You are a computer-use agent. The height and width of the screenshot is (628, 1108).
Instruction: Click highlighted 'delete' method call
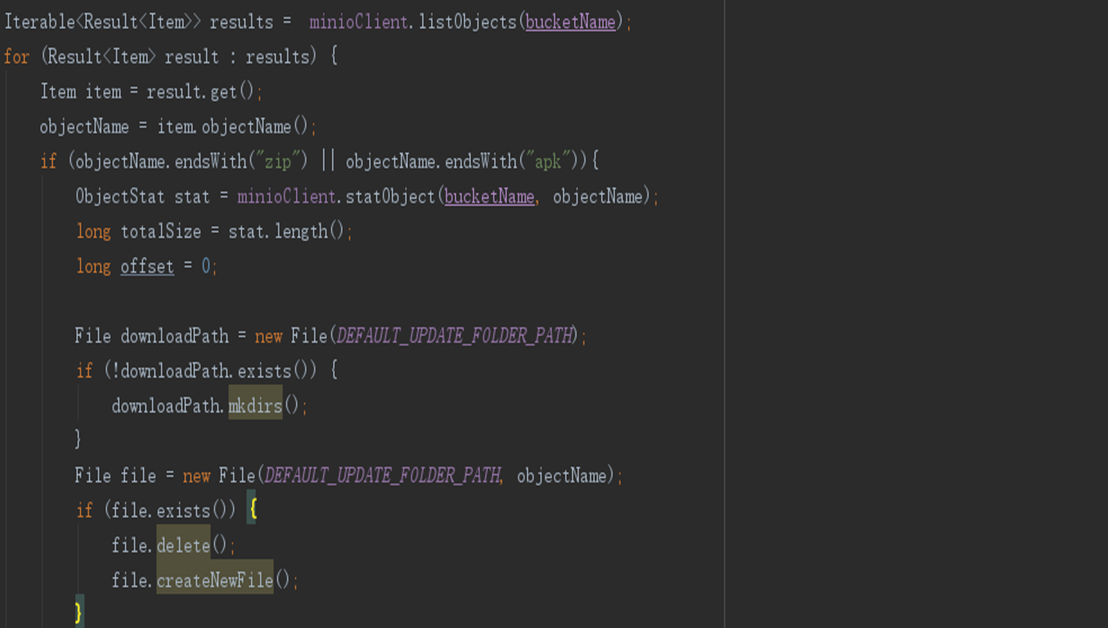pos(184,546)
